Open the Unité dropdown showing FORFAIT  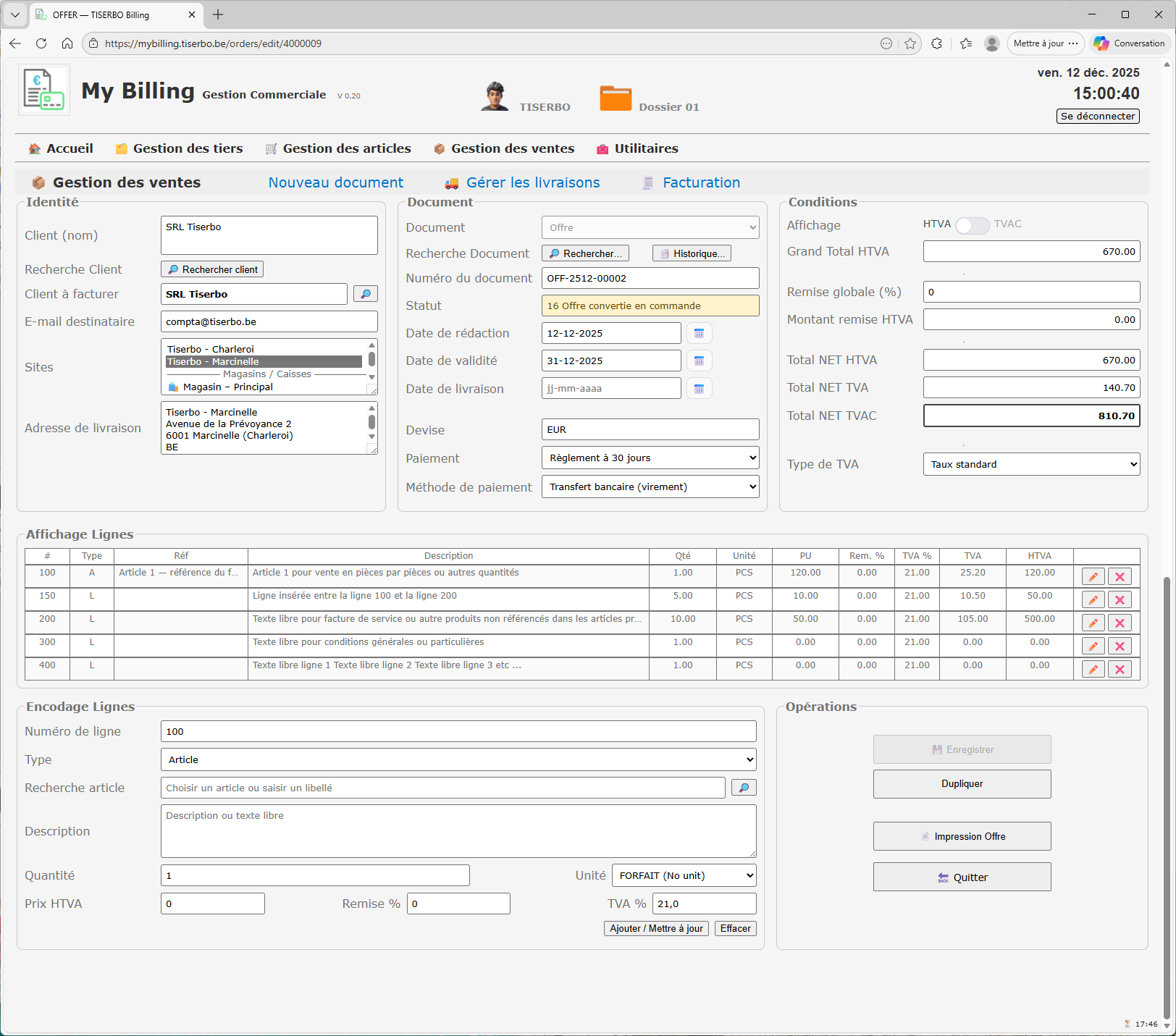(683, 875)
